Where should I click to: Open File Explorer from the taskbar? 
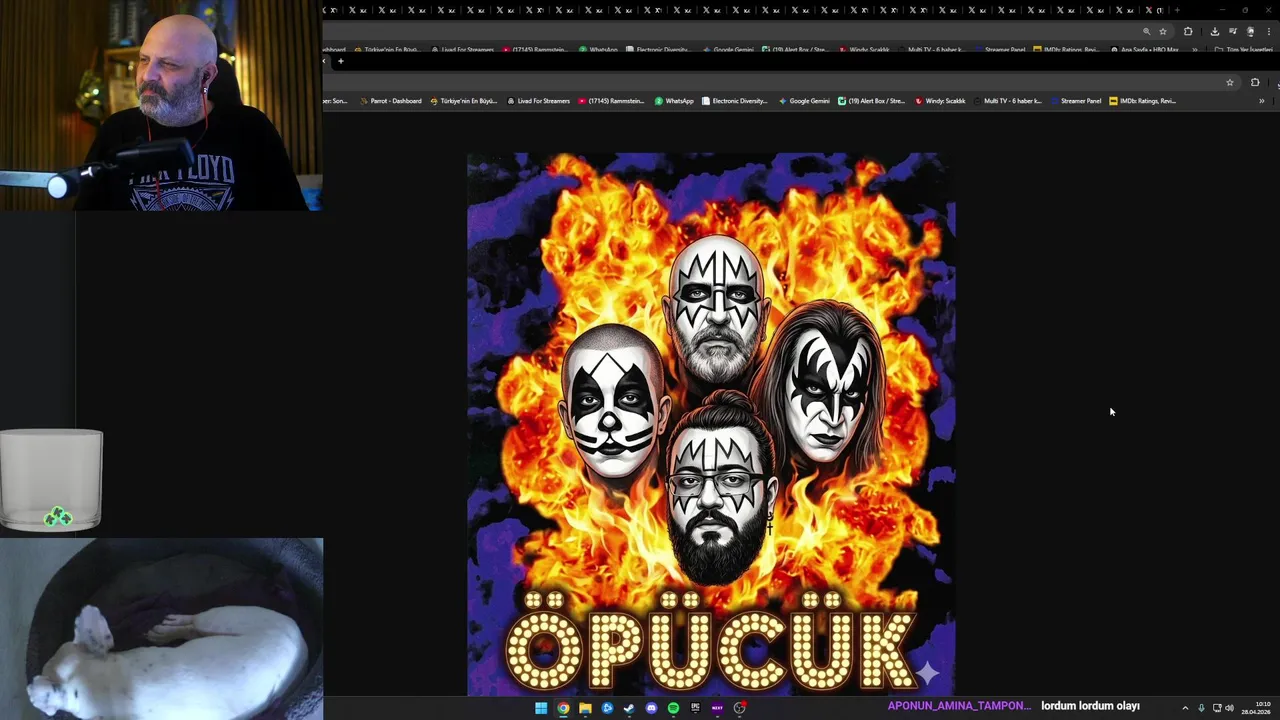click(585, 708)
